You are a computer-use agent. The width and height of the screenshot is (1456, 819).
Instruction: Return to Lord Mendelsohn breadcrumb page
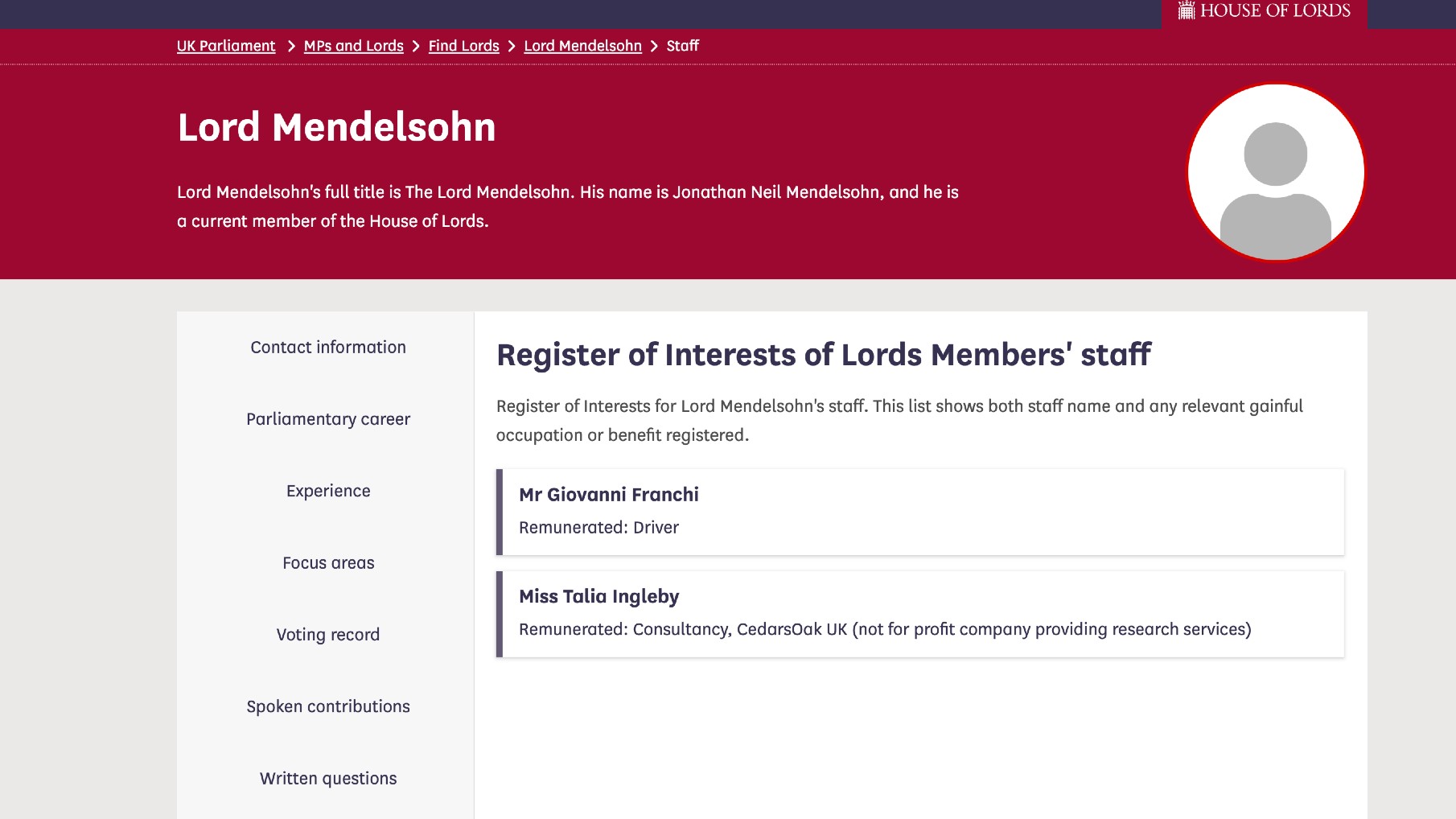point(582,46)
